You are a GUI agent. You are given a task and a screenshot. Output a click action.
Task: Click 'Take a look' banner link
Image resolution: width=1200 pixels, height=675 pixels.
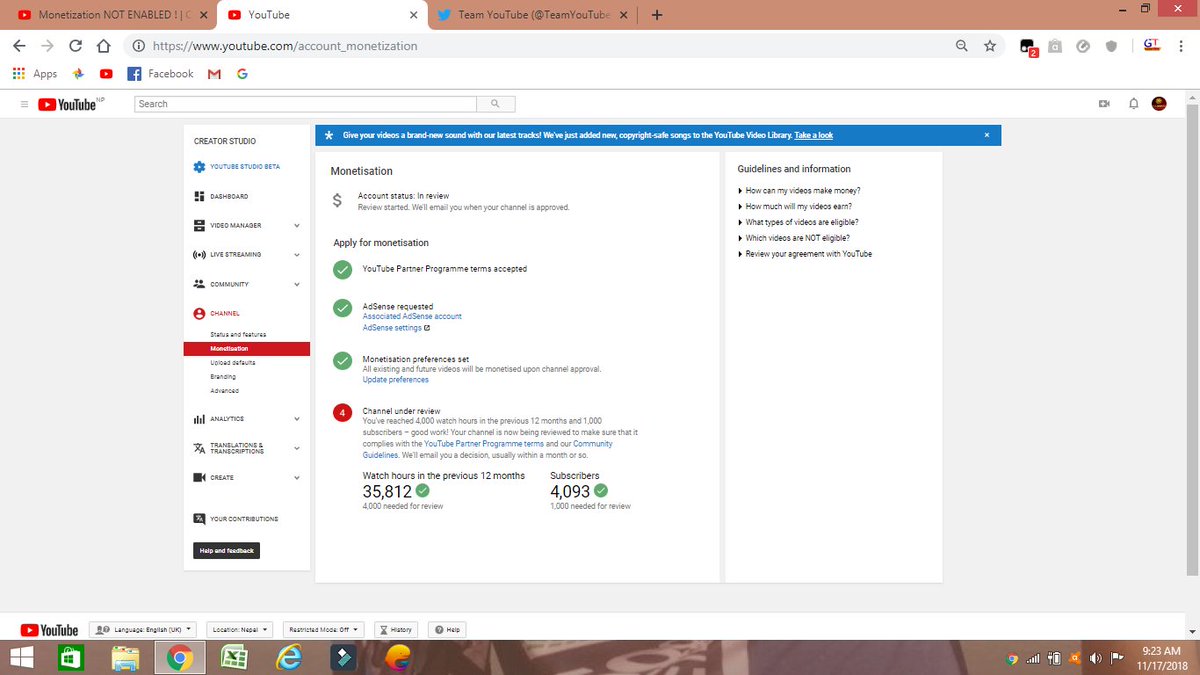coord(814,135)
